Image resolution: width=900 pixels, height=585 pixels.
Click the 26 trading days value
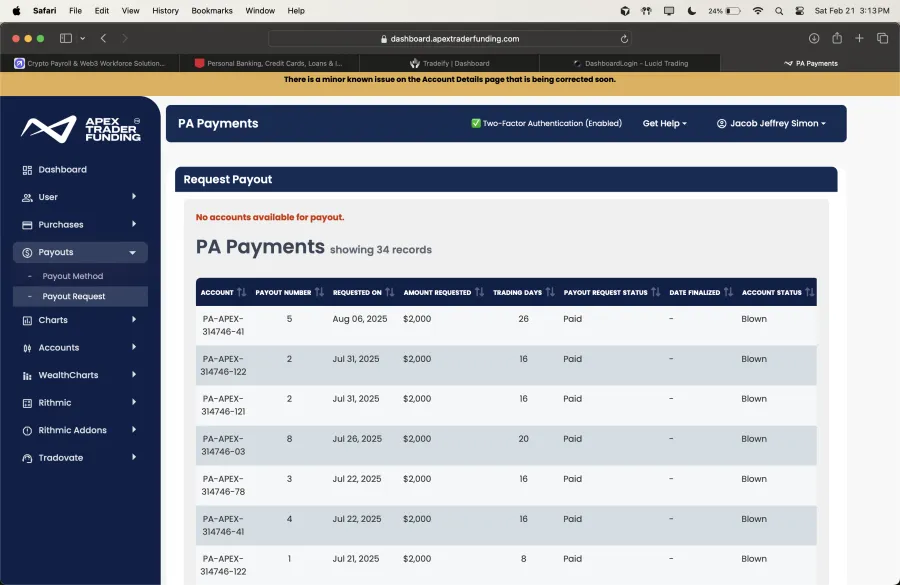523,319
